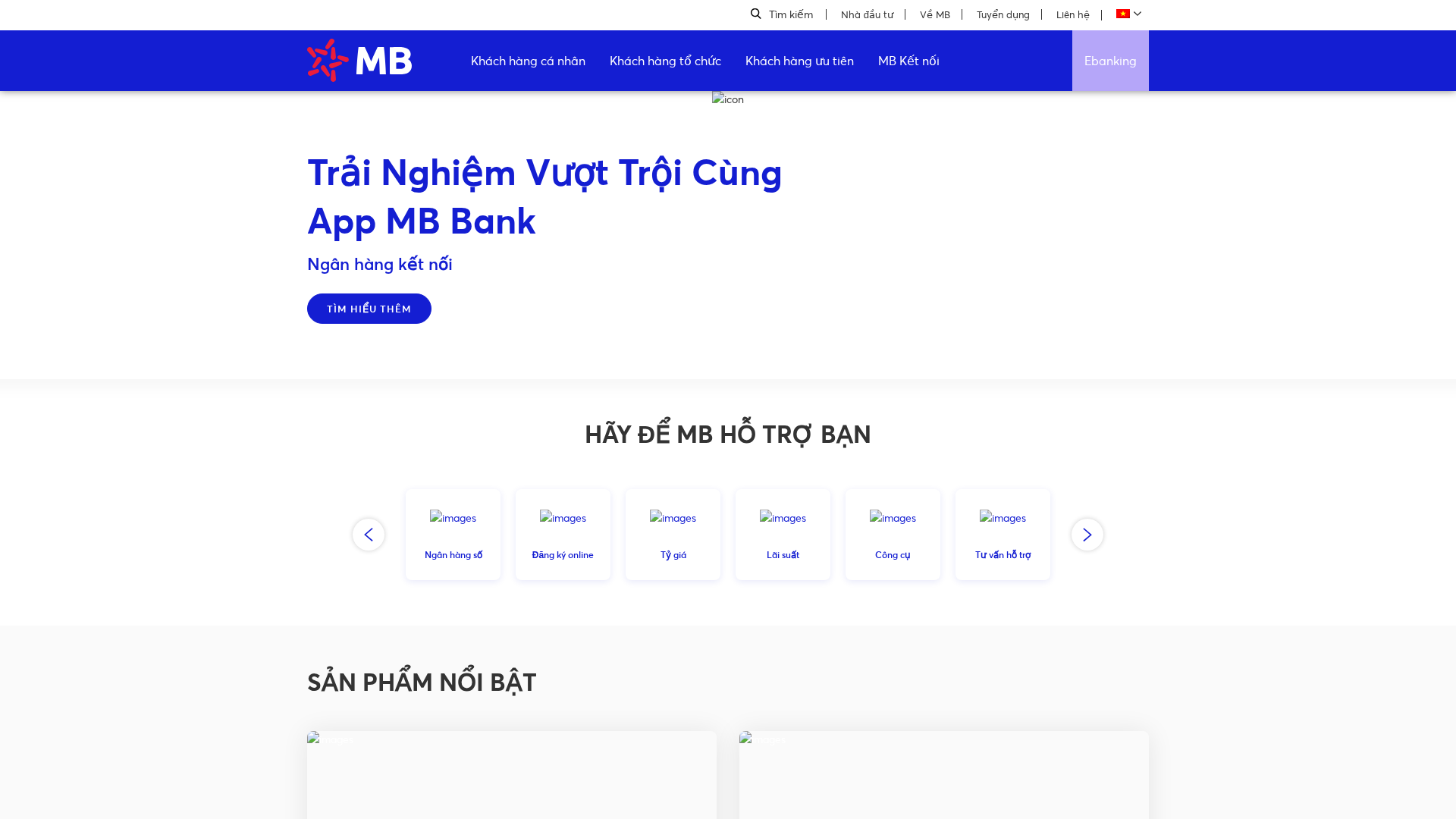
Task: Open the left featured product card
Action: point(512,775)
